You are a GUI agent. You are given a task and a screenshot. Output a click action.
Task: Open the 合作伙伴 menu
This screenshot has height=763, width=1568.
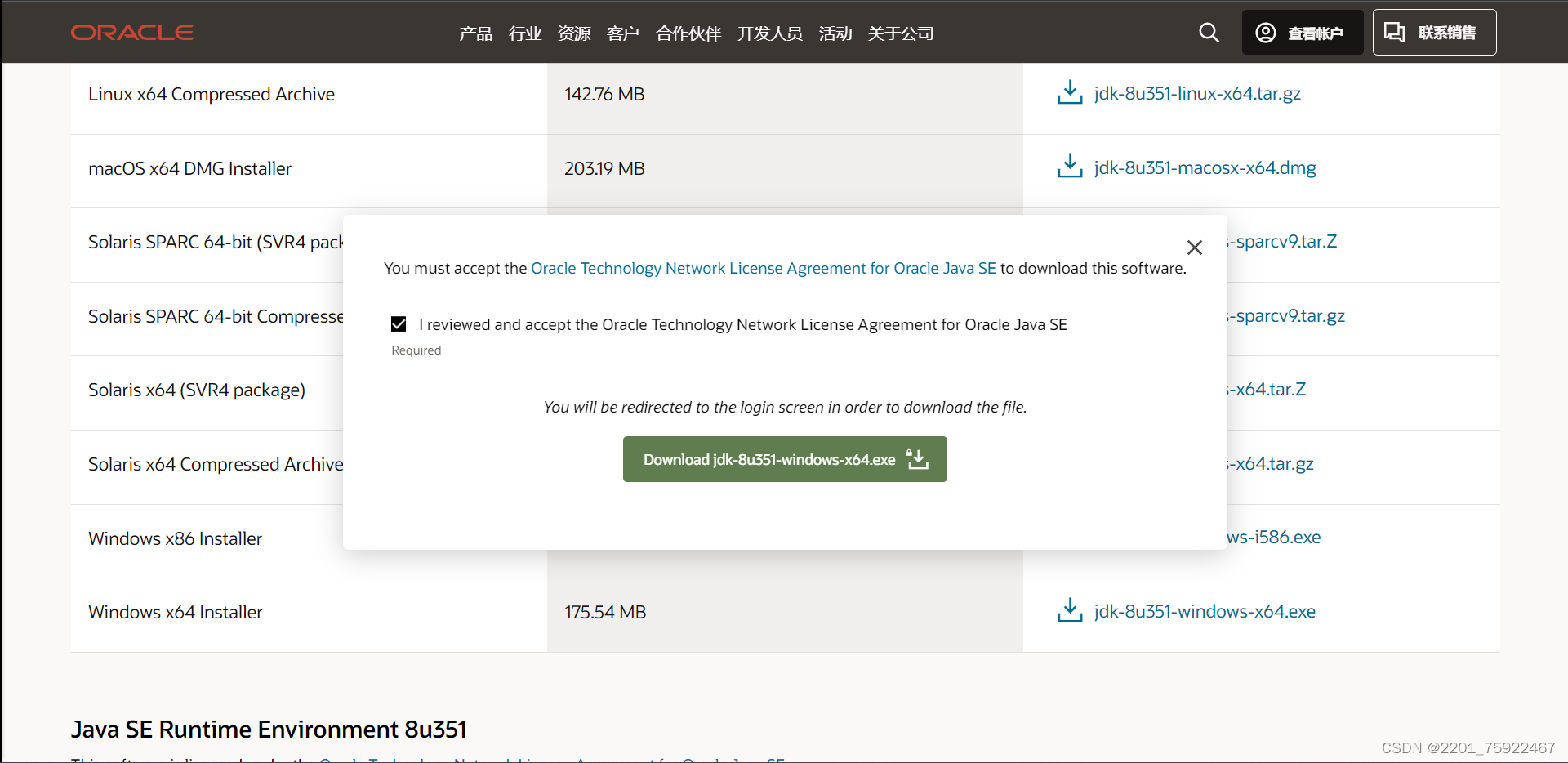pyautogui.click(x=688, y=33)
